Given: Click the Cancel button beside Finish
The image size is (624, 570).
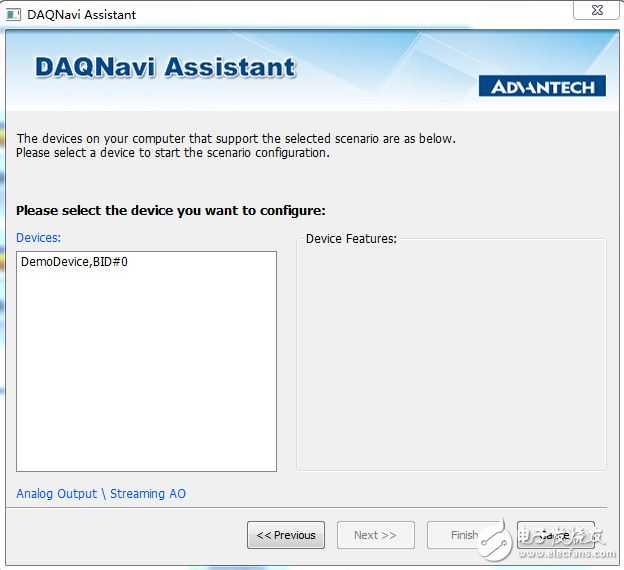Looking at the screenshot, I should pos(556,535).
